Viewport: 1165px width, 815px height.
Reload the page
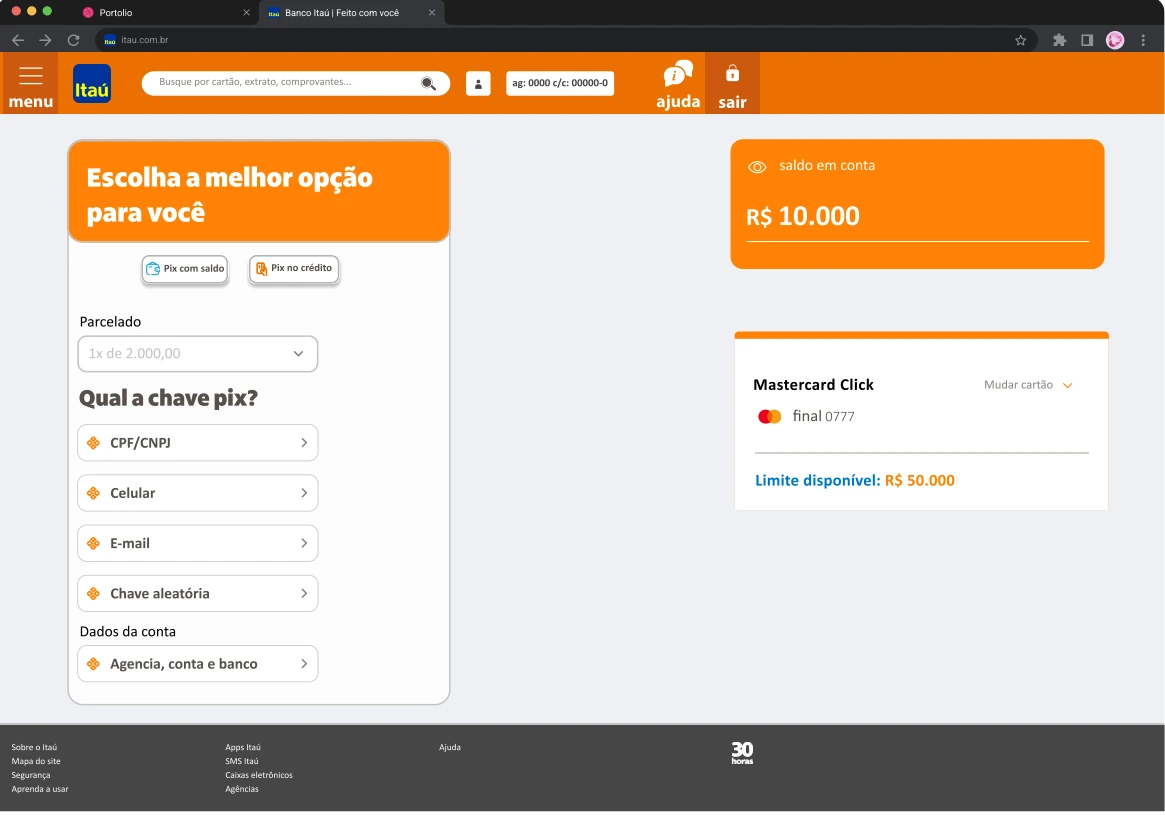point(74,40)
